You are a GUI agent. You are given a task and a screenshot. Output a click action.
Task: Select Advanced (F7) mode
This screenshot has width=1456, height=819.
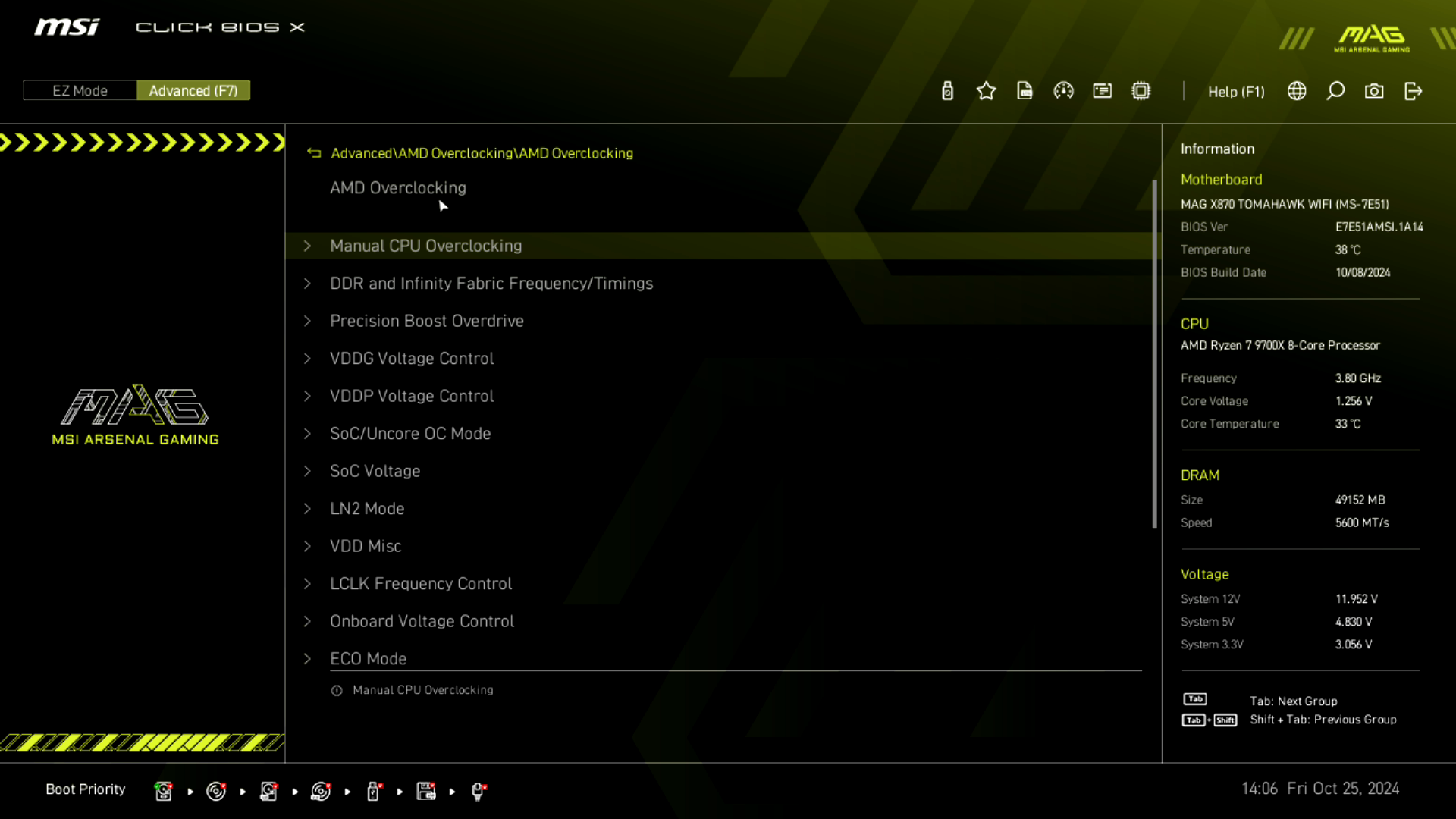[193, 90]
